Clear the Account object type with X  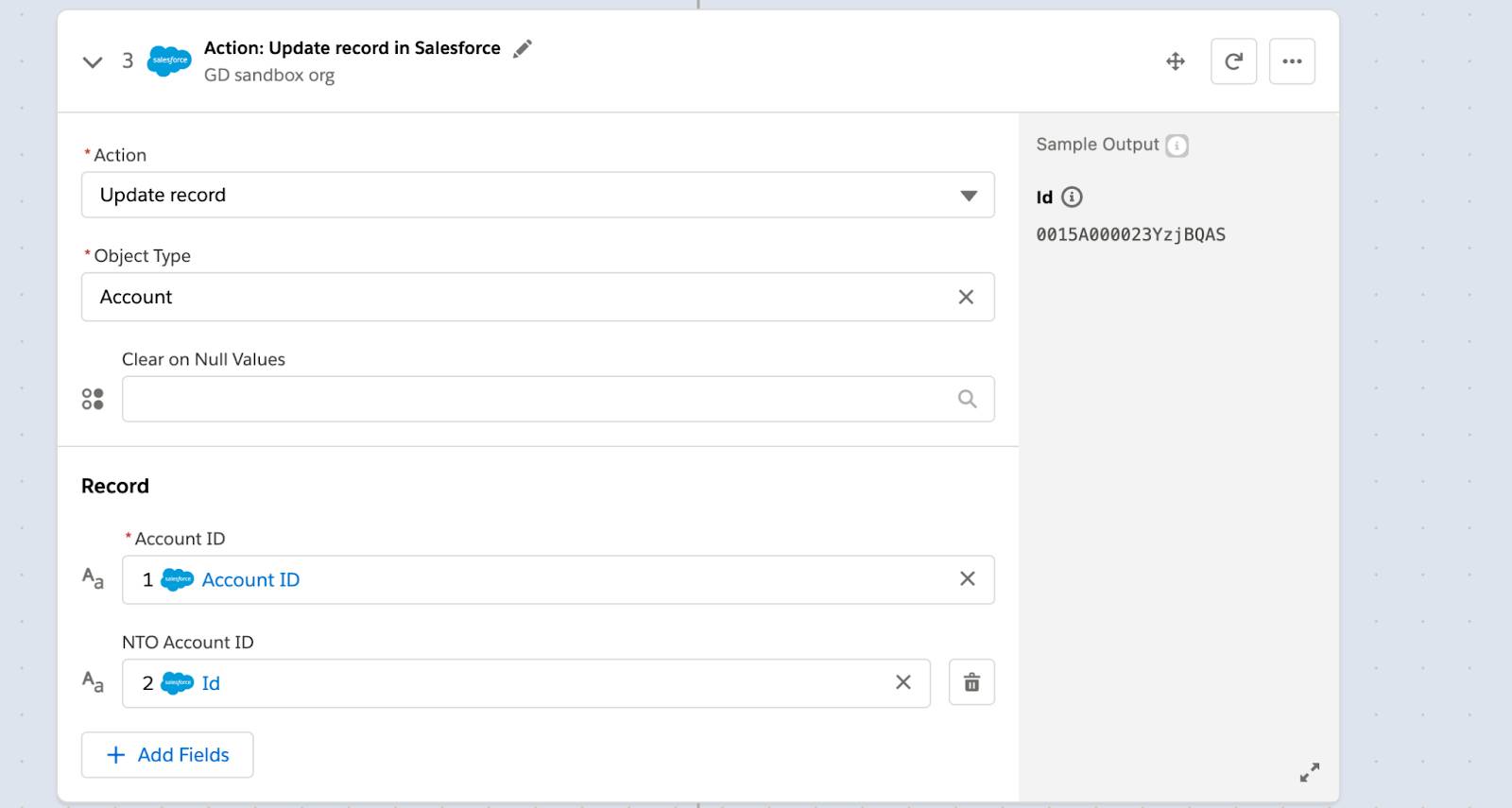(966, 297)
